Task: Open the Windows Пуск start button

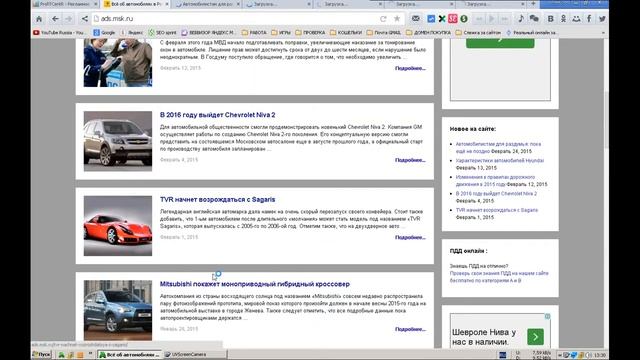Action: (42, 355)
